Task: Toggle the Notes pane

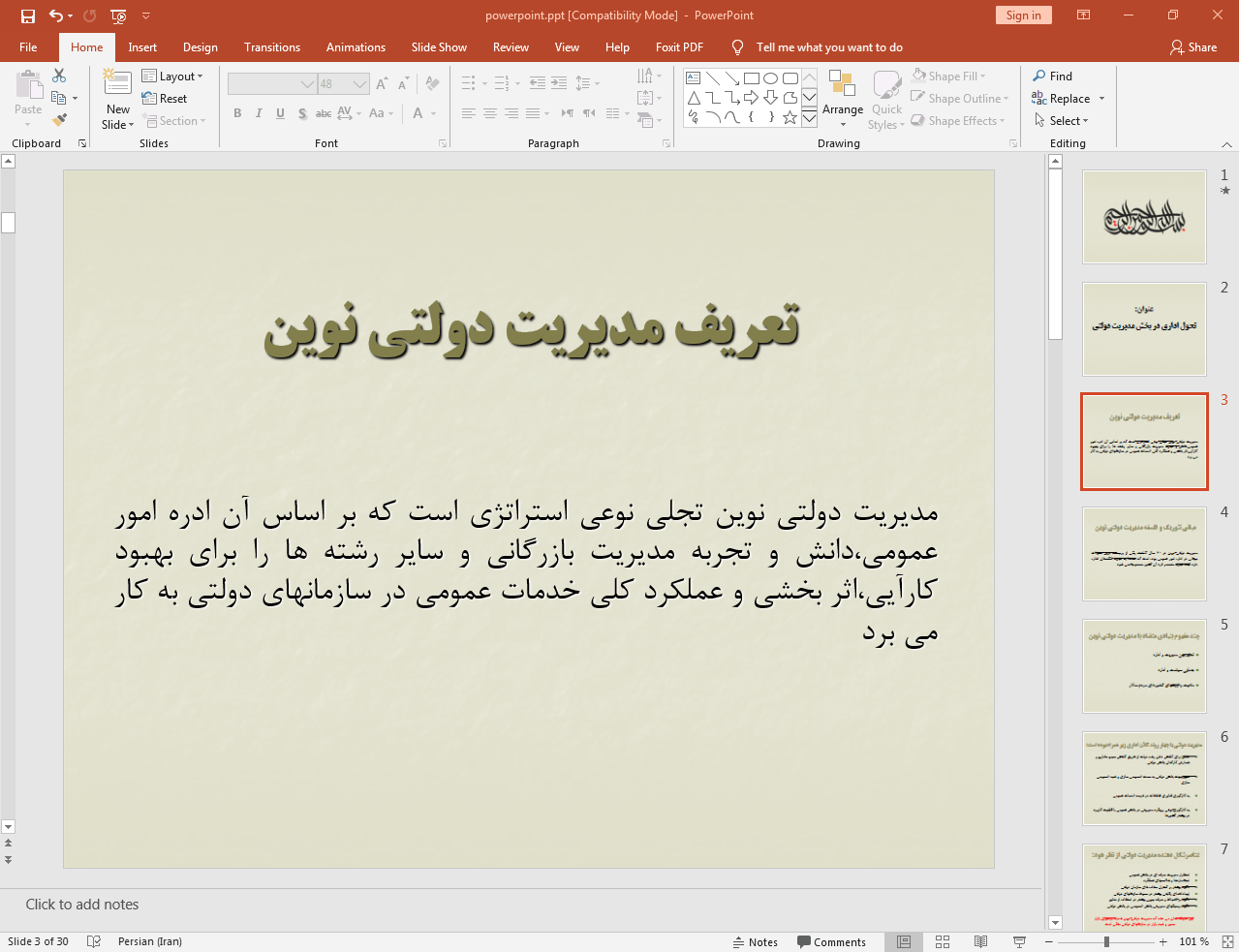Action: 755,941
